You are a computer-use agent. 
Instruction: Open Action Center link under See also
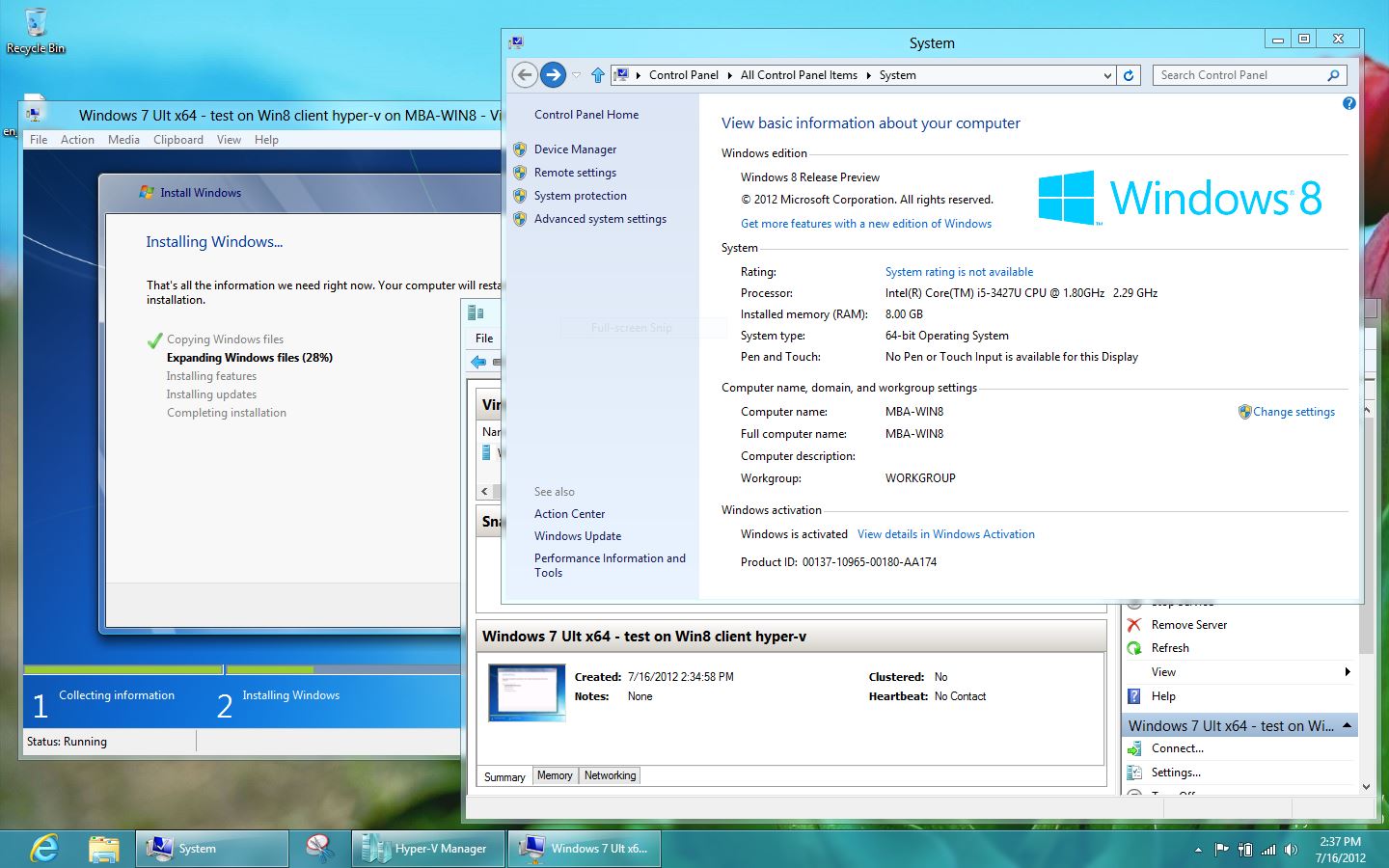(x=570, y=514)
